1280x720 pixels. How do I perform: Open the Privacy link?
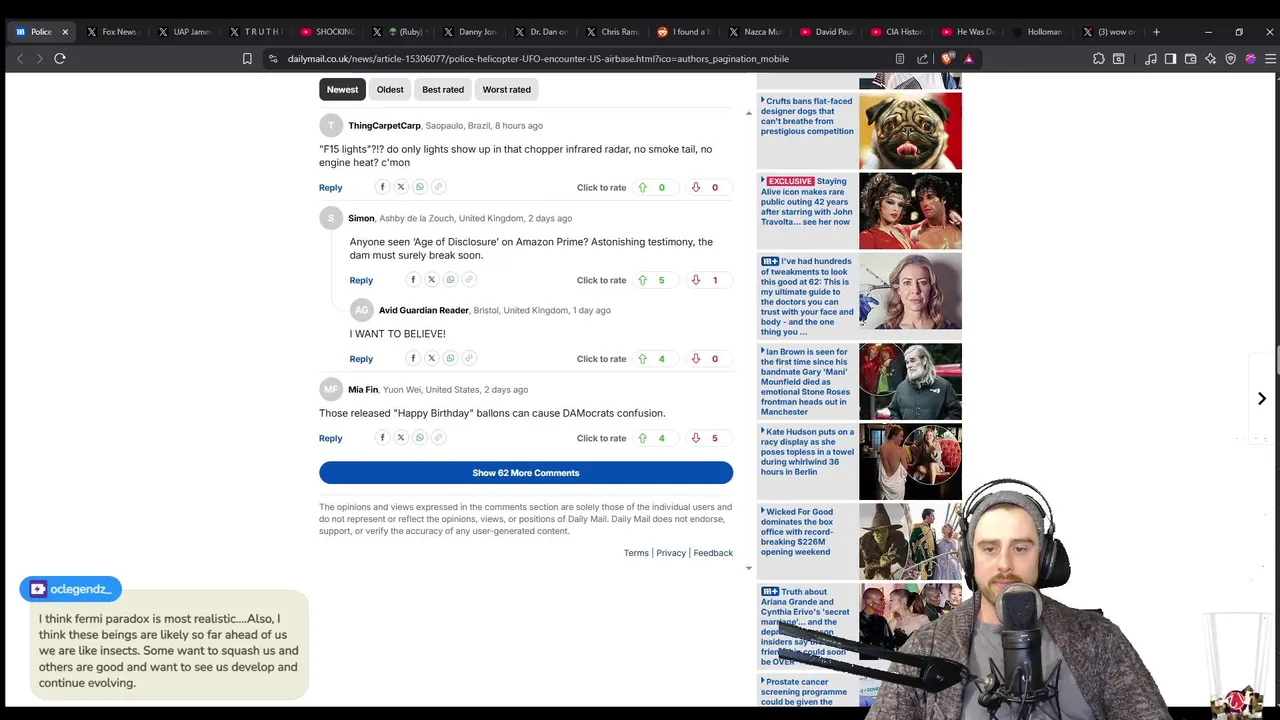[x=671, y=553]
